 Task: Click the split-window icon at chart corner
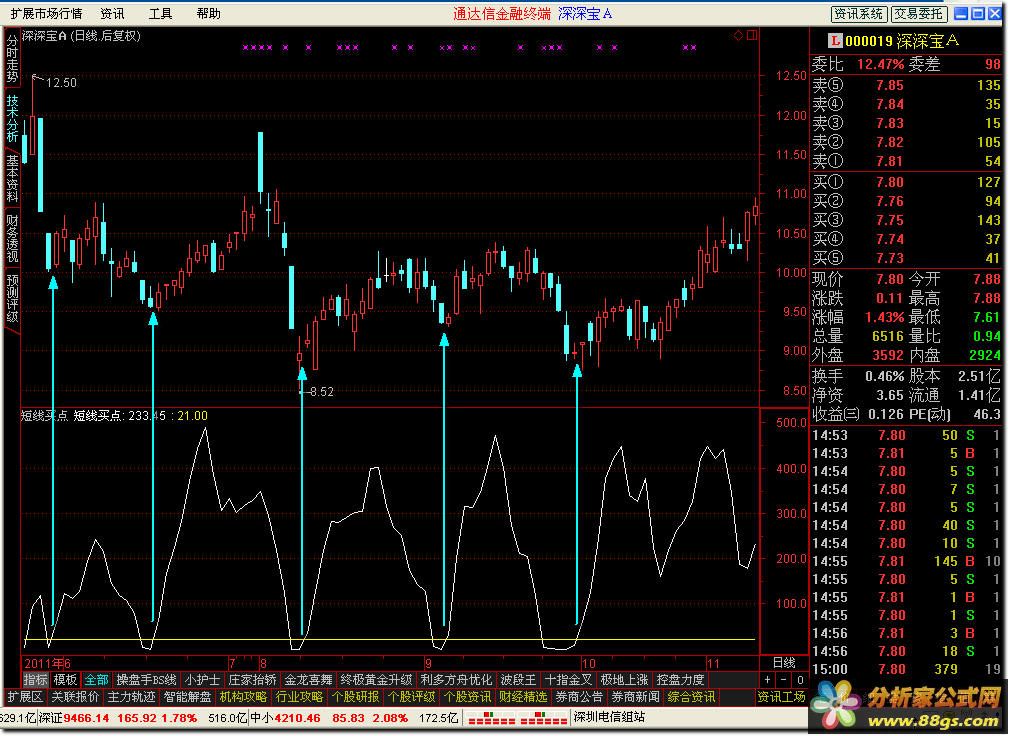coord(752,35)
